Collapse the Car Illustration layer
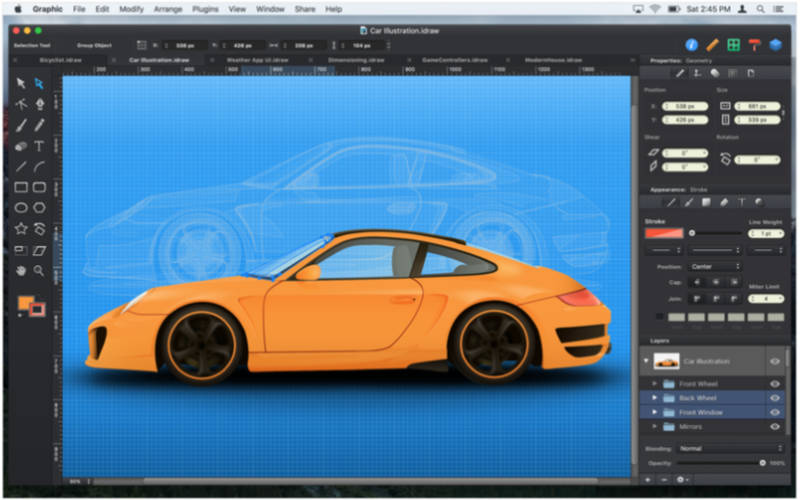Viewport: 800px width, 500px height. 646,361
